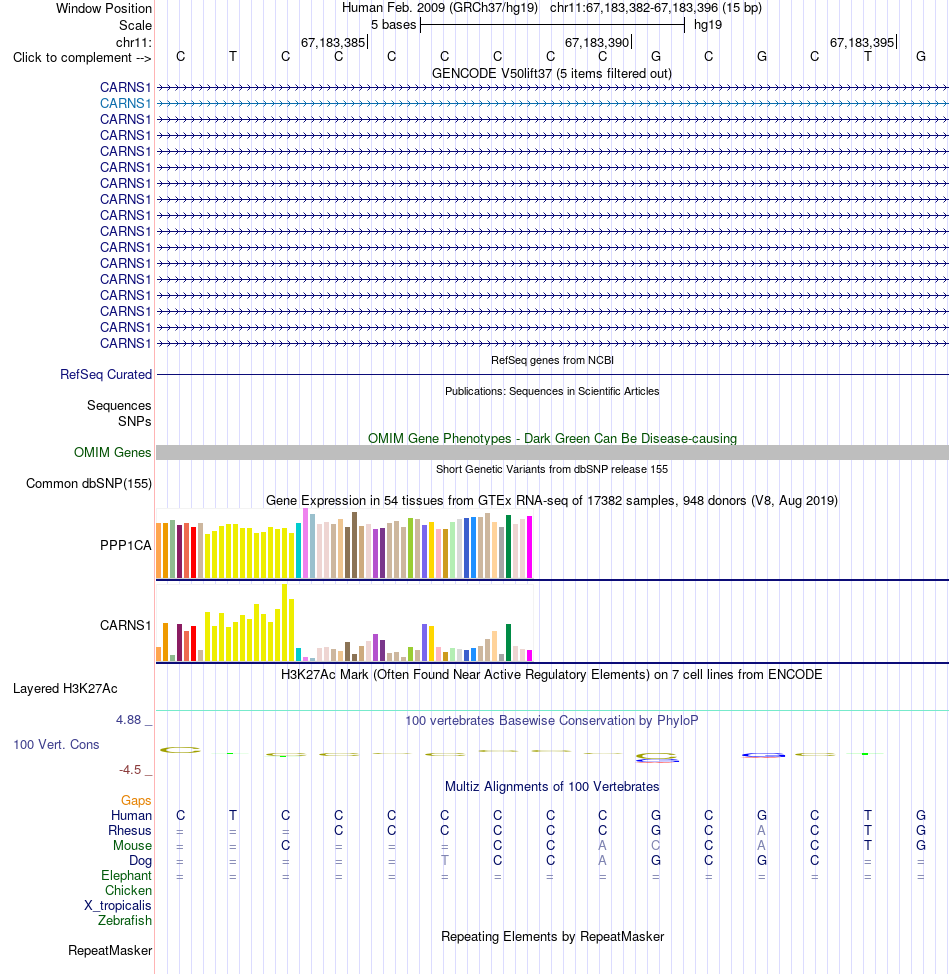950x974 pixels.
Task: Click the magenta last bar in PPP1CA chart
Action: (x=529, y=547)
